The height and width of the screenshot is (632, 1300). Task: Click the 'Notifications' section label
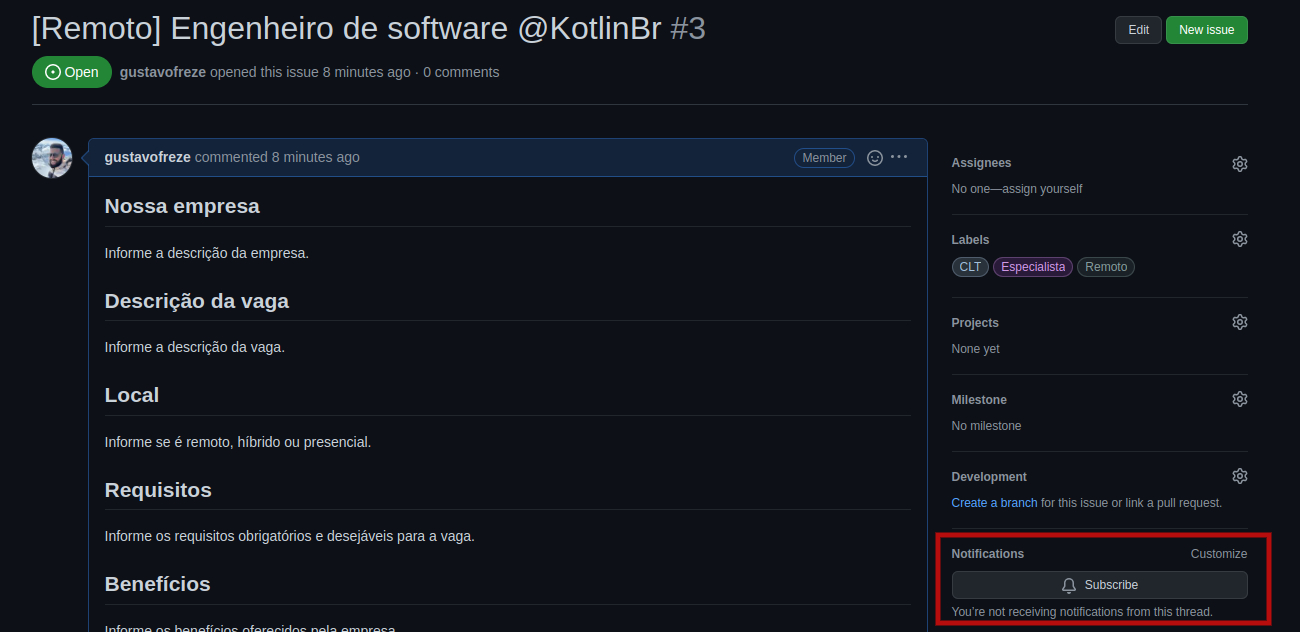coord(987,554)
